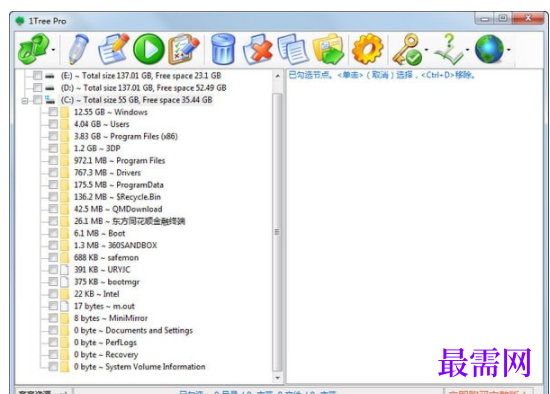Click the (D:) drive size text
The image size is (550, 394).
(143, 87)
